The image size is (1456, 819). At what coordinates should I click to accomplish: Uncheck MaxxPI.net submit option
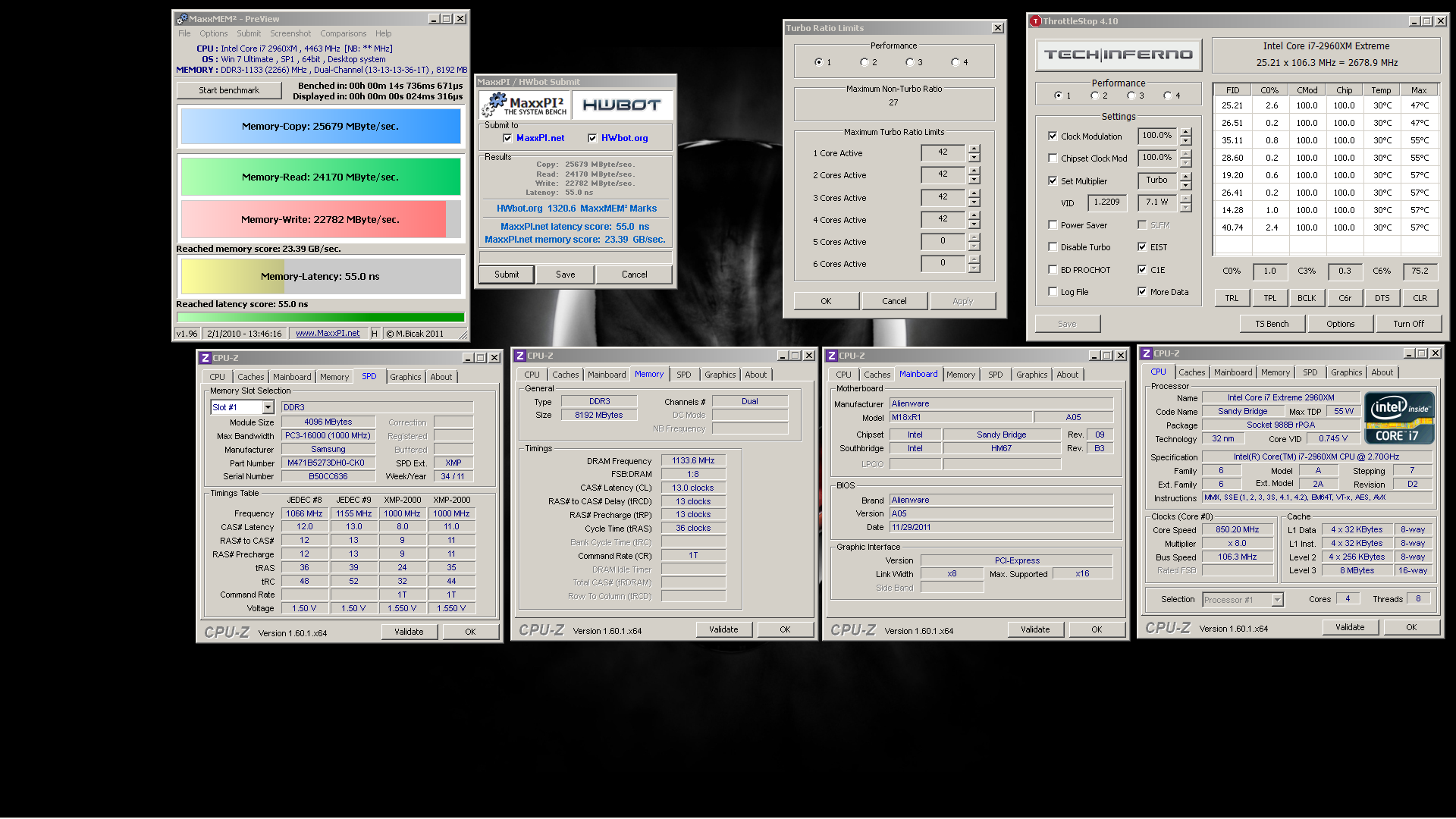click(x=507, y=138)
